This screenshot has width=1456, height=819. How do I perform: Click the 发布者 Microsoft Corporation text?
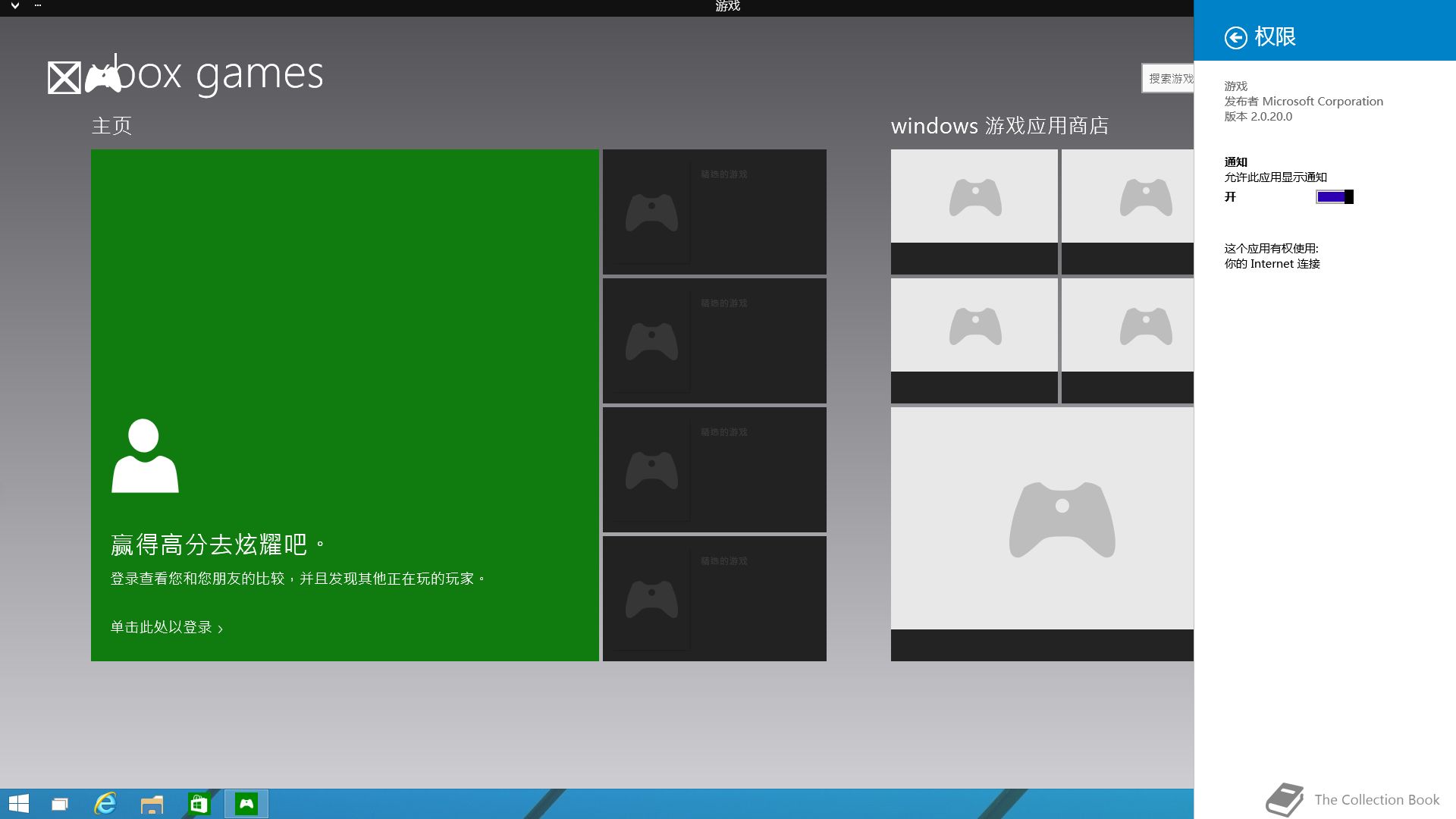pyautogui.click(x=1304, y=102)
